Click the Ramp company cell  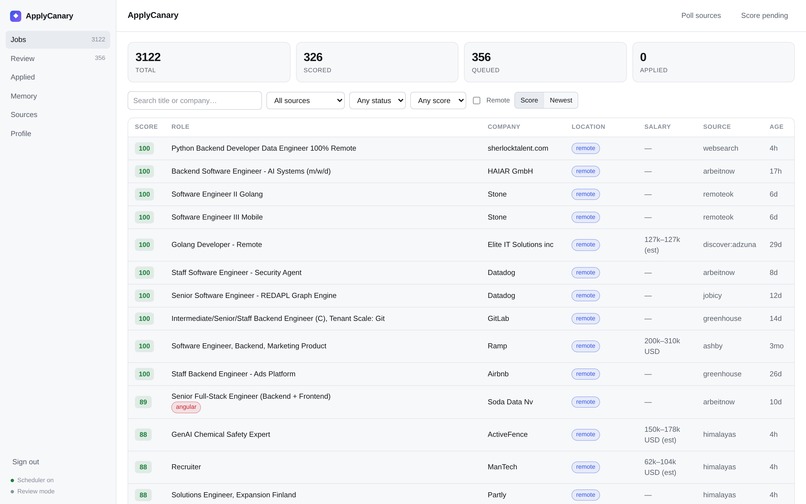[x=497, y=346]
